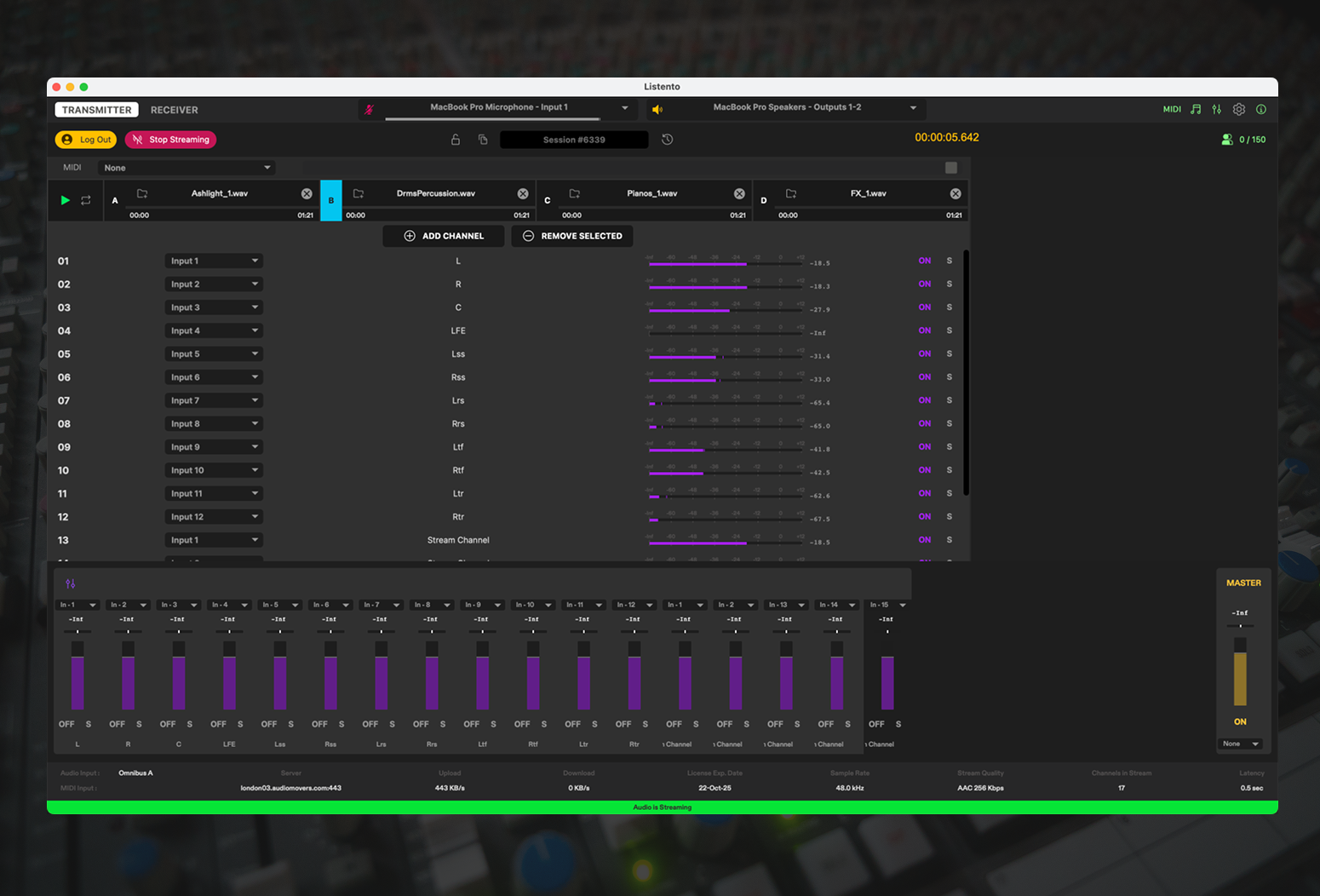Select channel tab D with FX_1.wav
Screen dimensions: 1320x896
[x=763, y=200]
